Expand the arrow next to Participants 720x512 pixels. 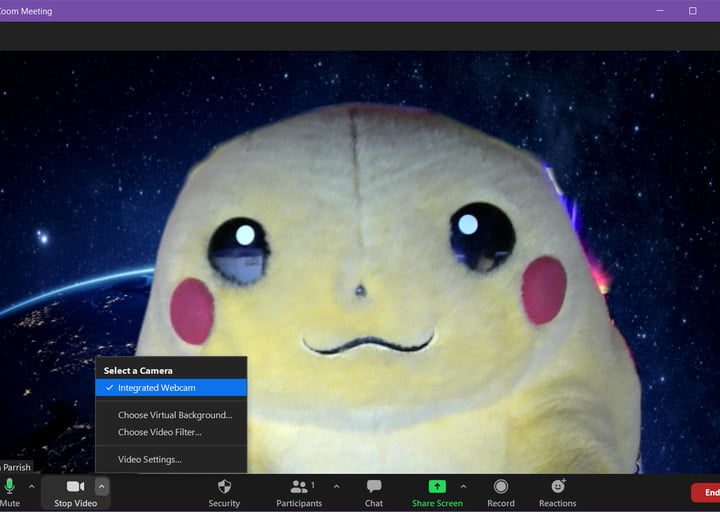point(336,487)
